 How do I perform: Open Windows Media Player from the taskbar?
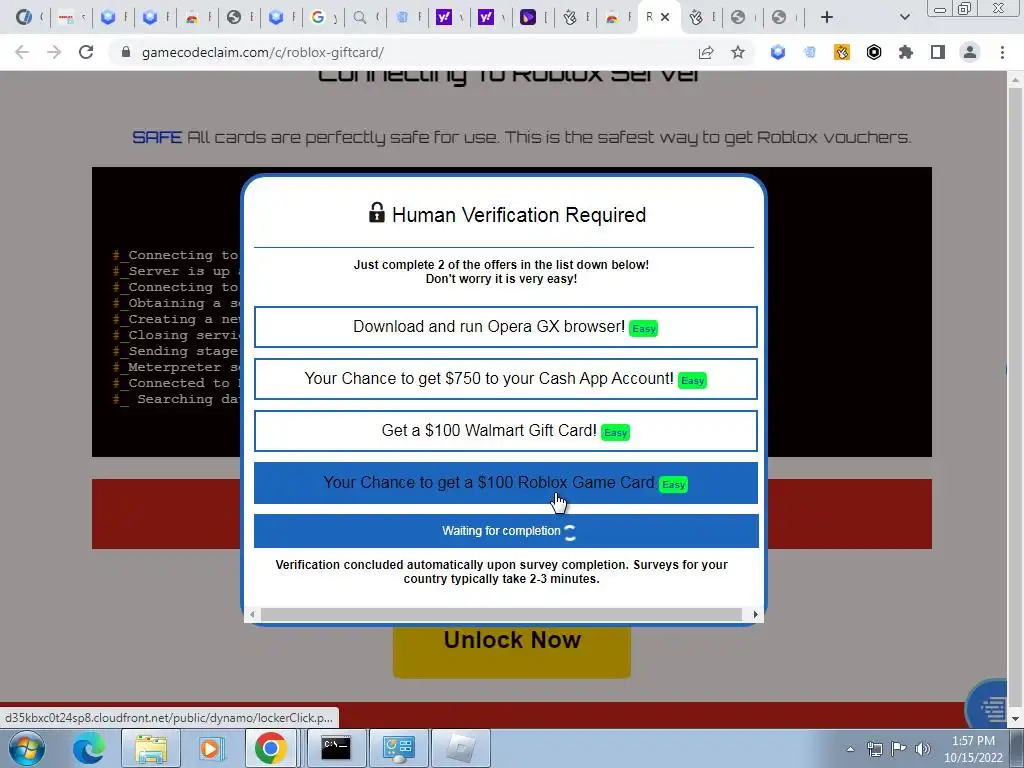(211, 748)
